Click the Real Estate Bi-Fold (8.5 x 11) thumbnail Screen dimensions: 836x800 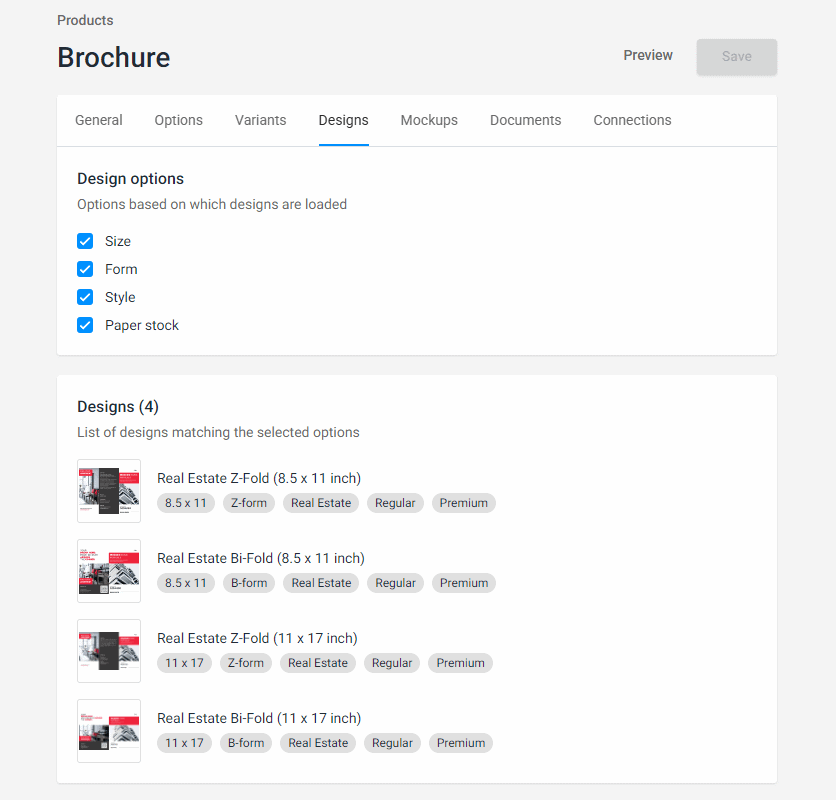coord(108,570)
